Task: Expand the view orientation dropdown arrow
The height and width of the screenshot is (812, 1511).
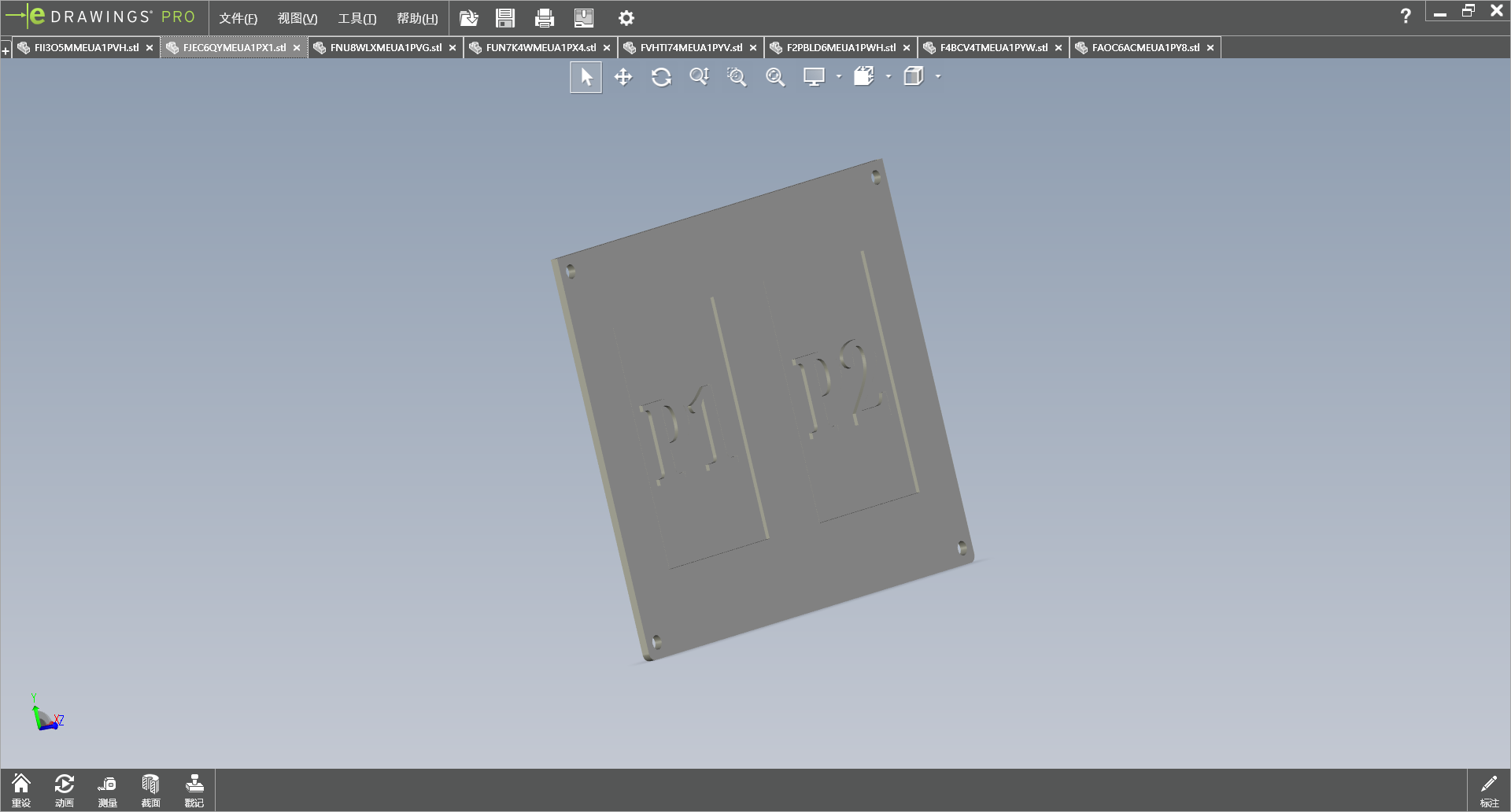Action: [x=888, y=77]
